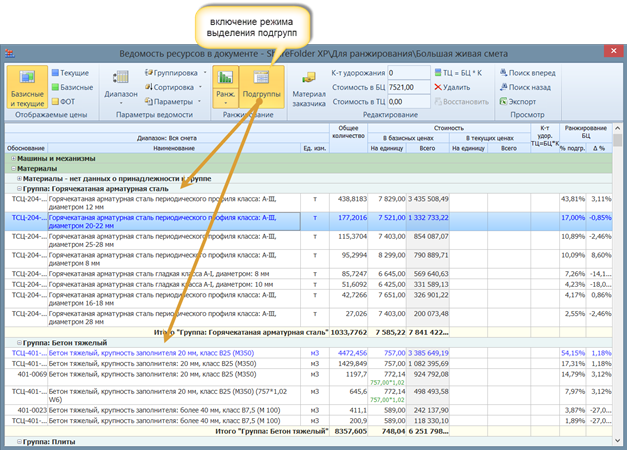Click Итого Горячекатаная арматурная сталь total row
This screenshot has height=450, width=627.
coord(308,332)
